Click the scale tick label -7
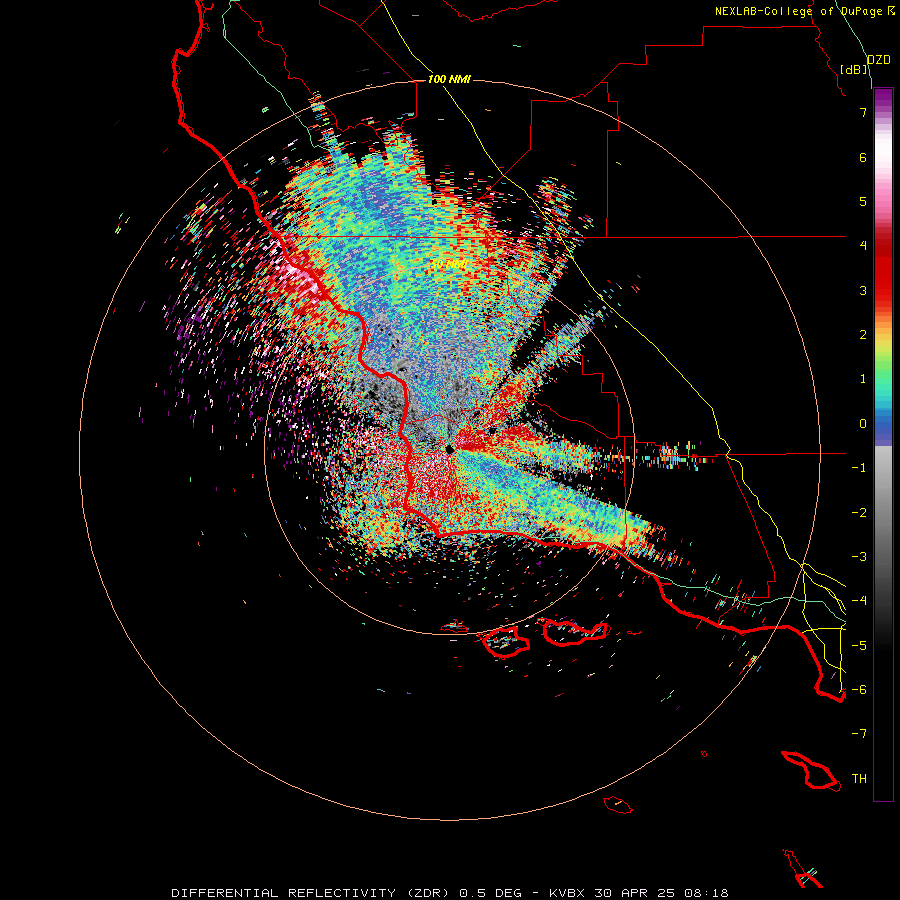The image size is (900, 900). coord(859,734)
